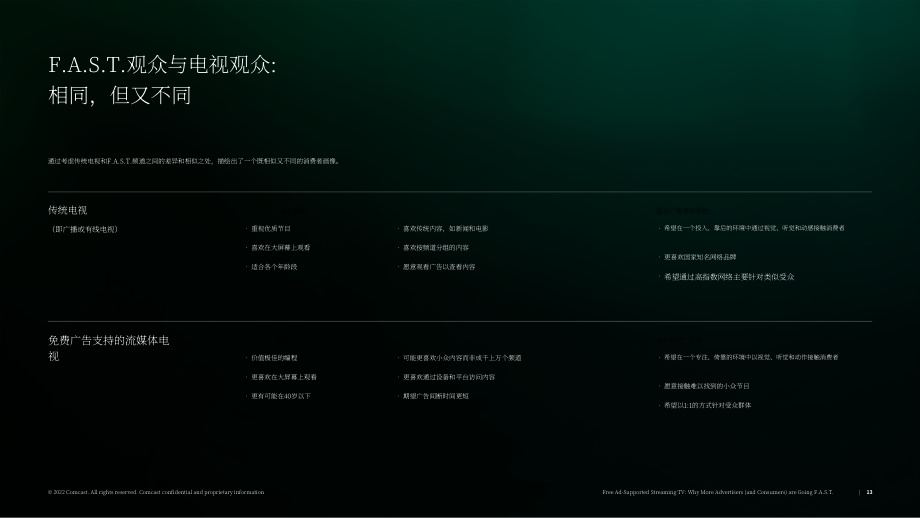Click bullet "适合各个年龄段"
Image resolution: width=920 pixels, height=518 pixels.
pyautogui.click(x=274, y=267)
